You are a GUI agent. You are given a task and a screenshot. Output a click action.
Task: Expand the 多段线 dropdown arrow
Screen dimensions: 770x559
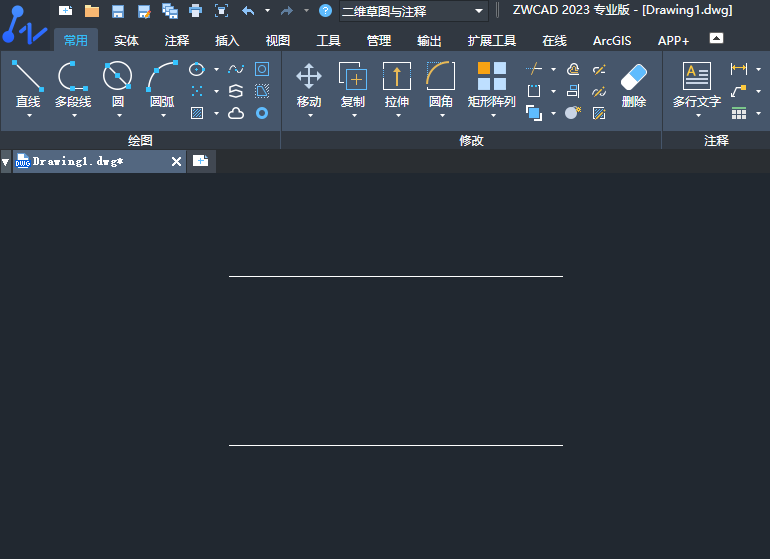coord(74,115)
